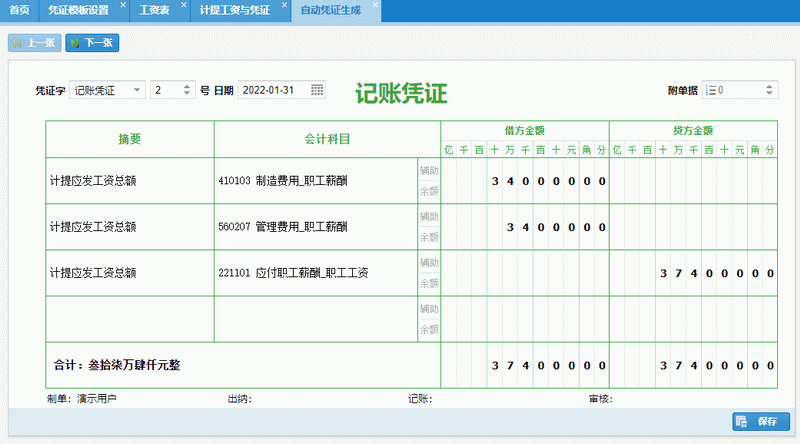Click the 附单据 count field

click(x=740, y=90)
